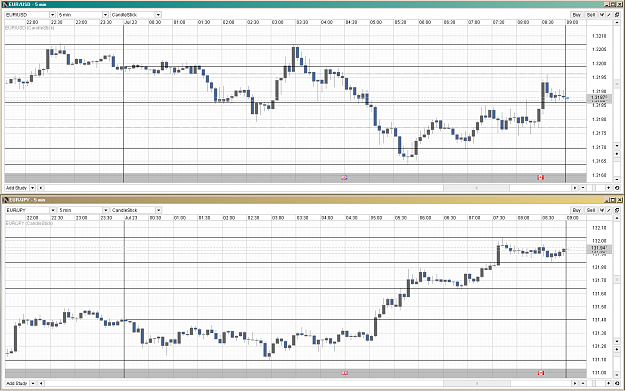Viewport: 625px width, 391px height.
Task: Click the EUR/JPY horizontal scrollbar thumb
Action: click(477, 383)
